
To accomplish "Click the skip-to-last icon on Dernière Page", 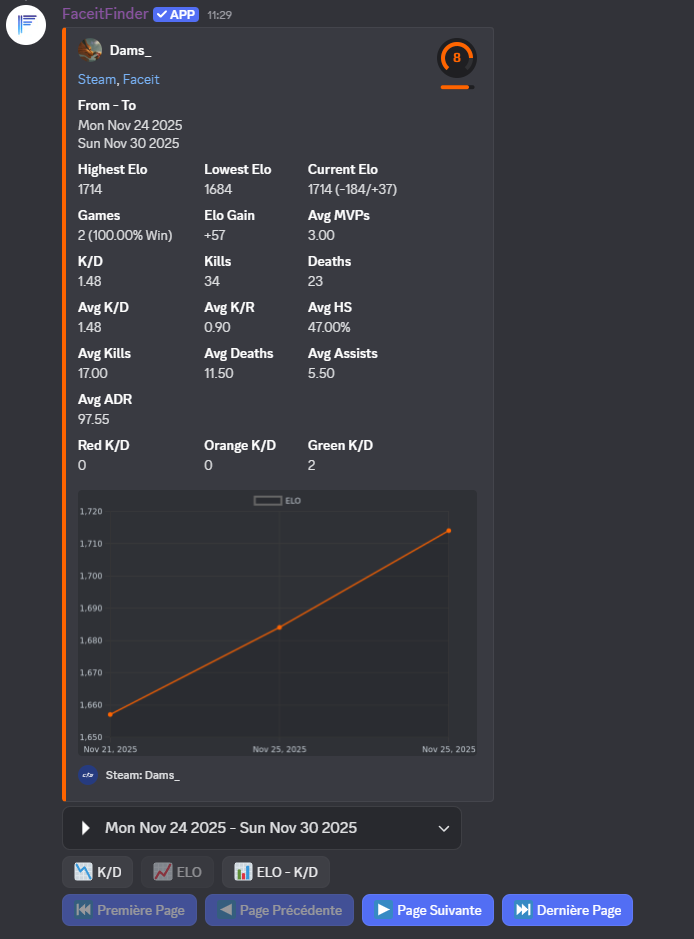I will pyautogui.click(x=523, y=910).
